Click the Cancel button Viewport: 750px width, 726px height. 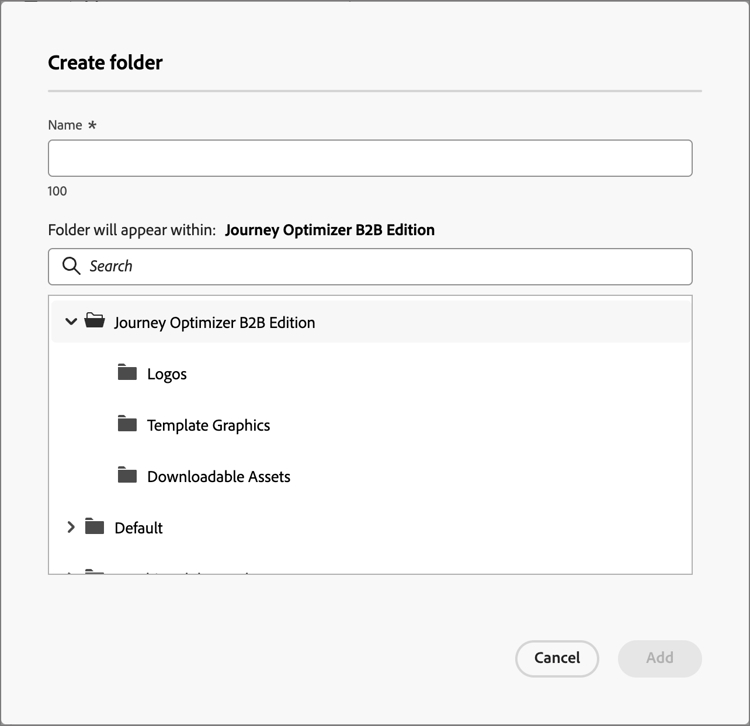(x=557, y=658)
